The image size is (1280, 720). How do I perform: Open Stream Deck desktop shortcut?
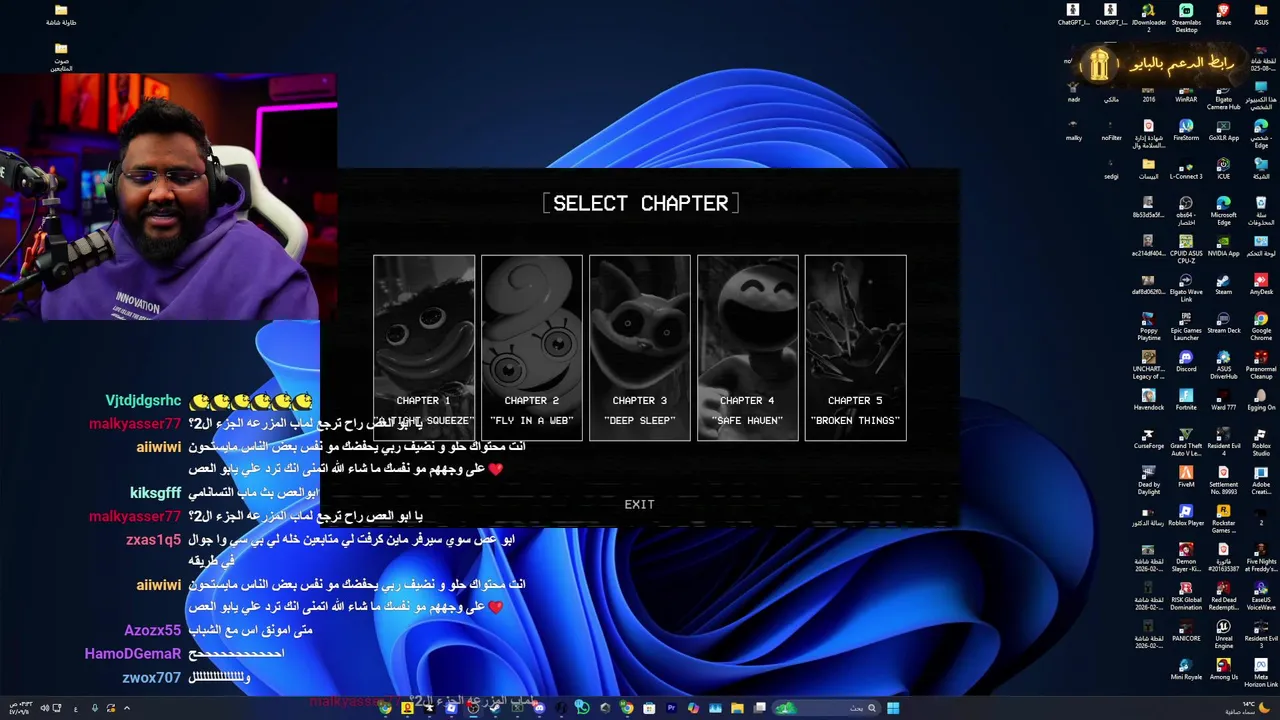click(x=1223, y=322)
